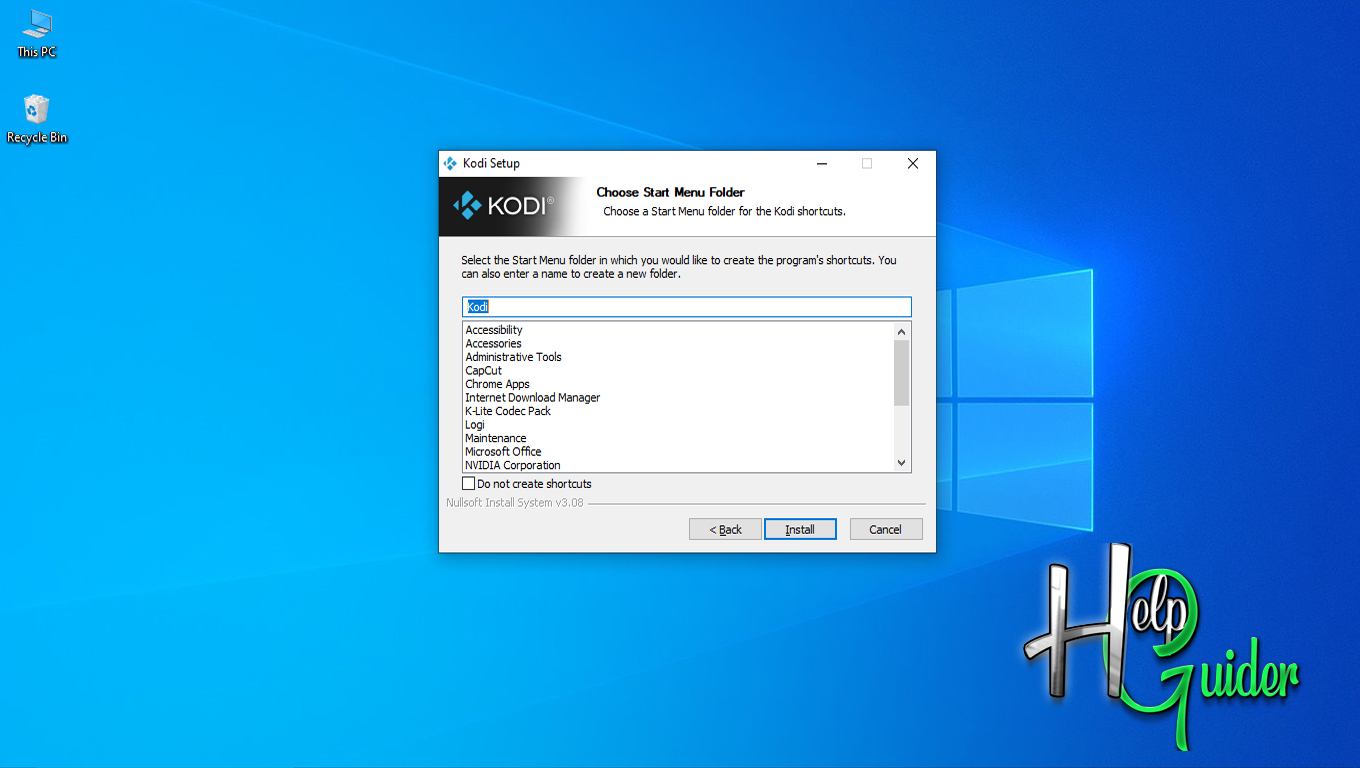Viewport: 1360px width, 768px height.
Task: Minimize the Kodi Setup window
Action: [x=821, y=164]
